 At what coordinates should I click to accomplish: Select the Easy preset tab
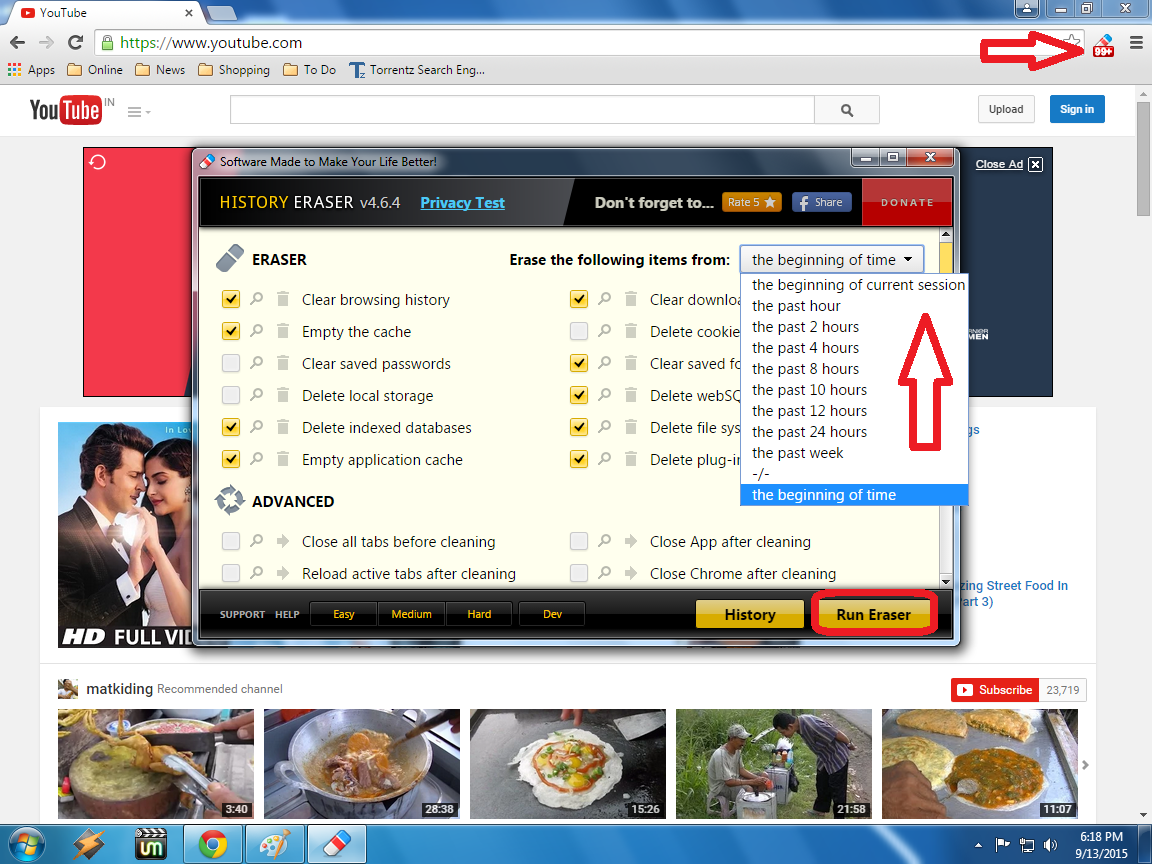pos(344,613)
